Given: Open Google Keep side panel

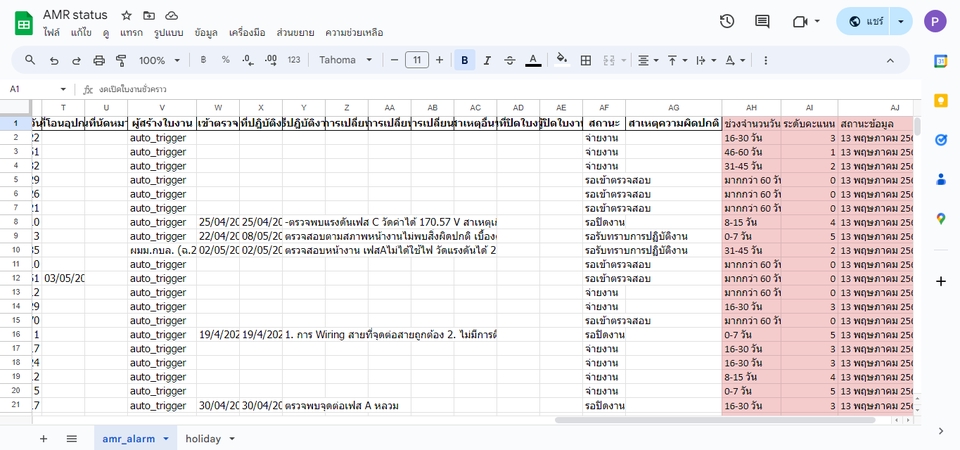Looking at the screenshot, I should coord(941,100).
